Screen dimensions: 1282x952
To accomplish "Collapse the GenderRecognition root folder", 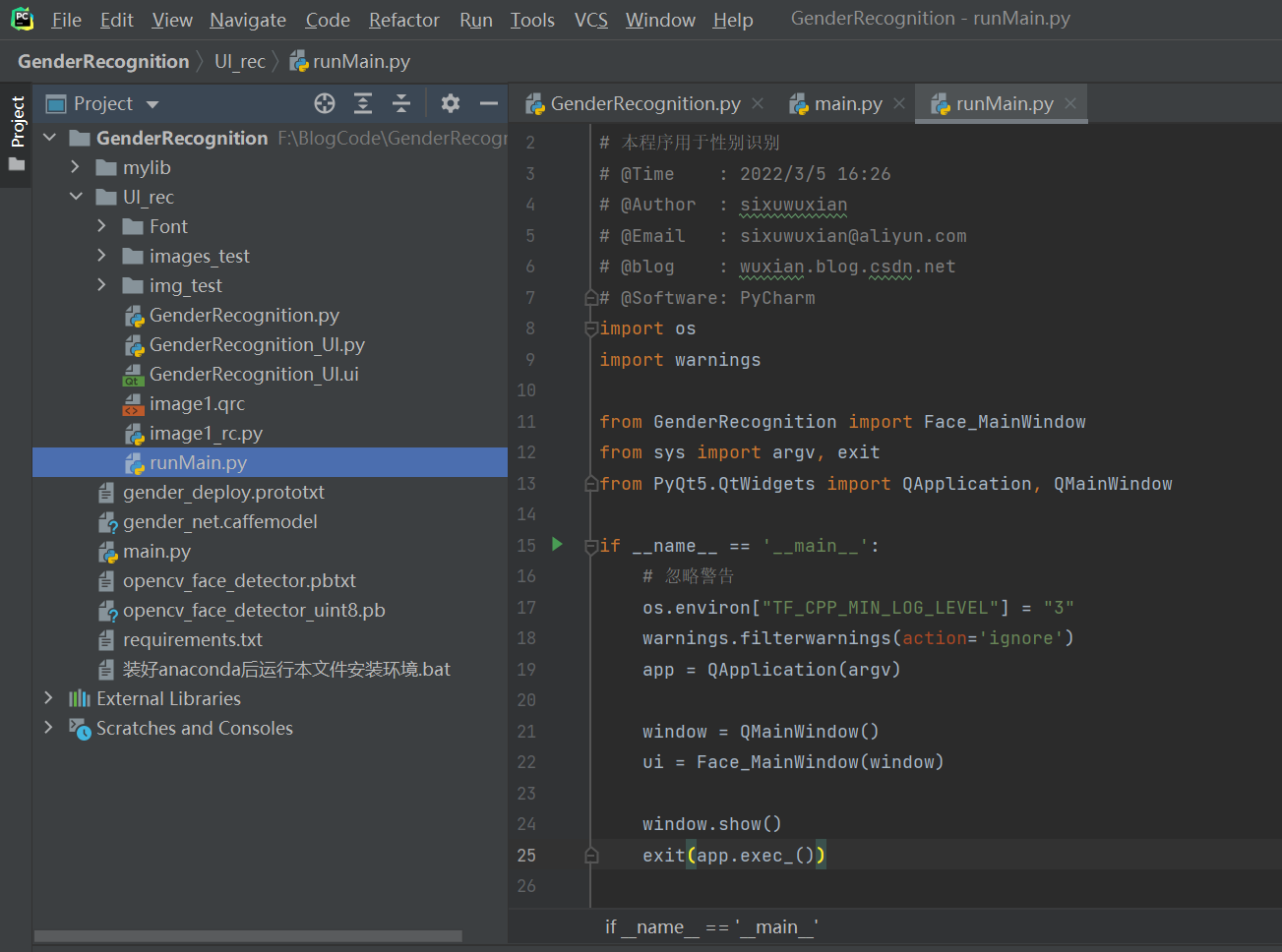I will coord(49,138).
